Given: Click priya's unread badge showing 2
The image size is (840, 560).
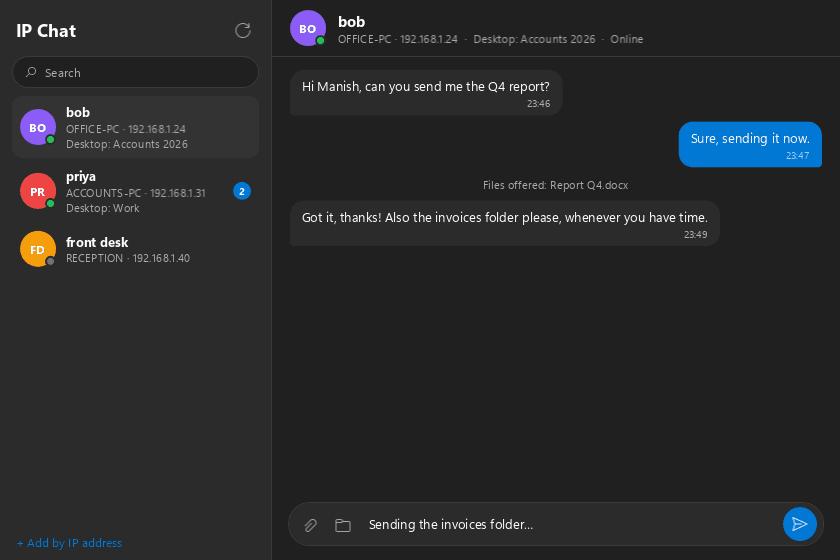Looking at the screenshot, I should [x=242, y=191].
